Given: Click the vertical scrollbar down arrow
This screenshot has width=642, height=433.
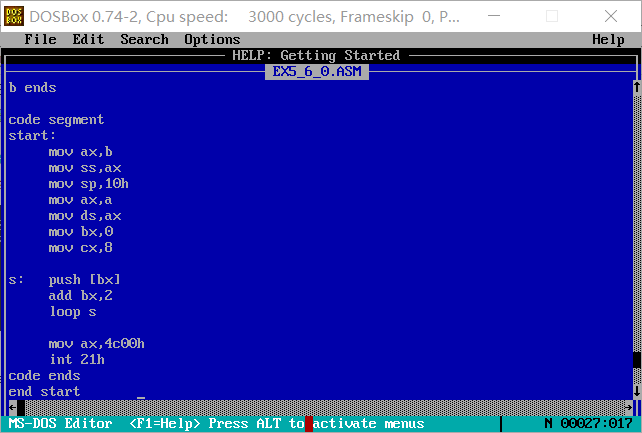Looking at the screenshot, I should coord(637,391).
